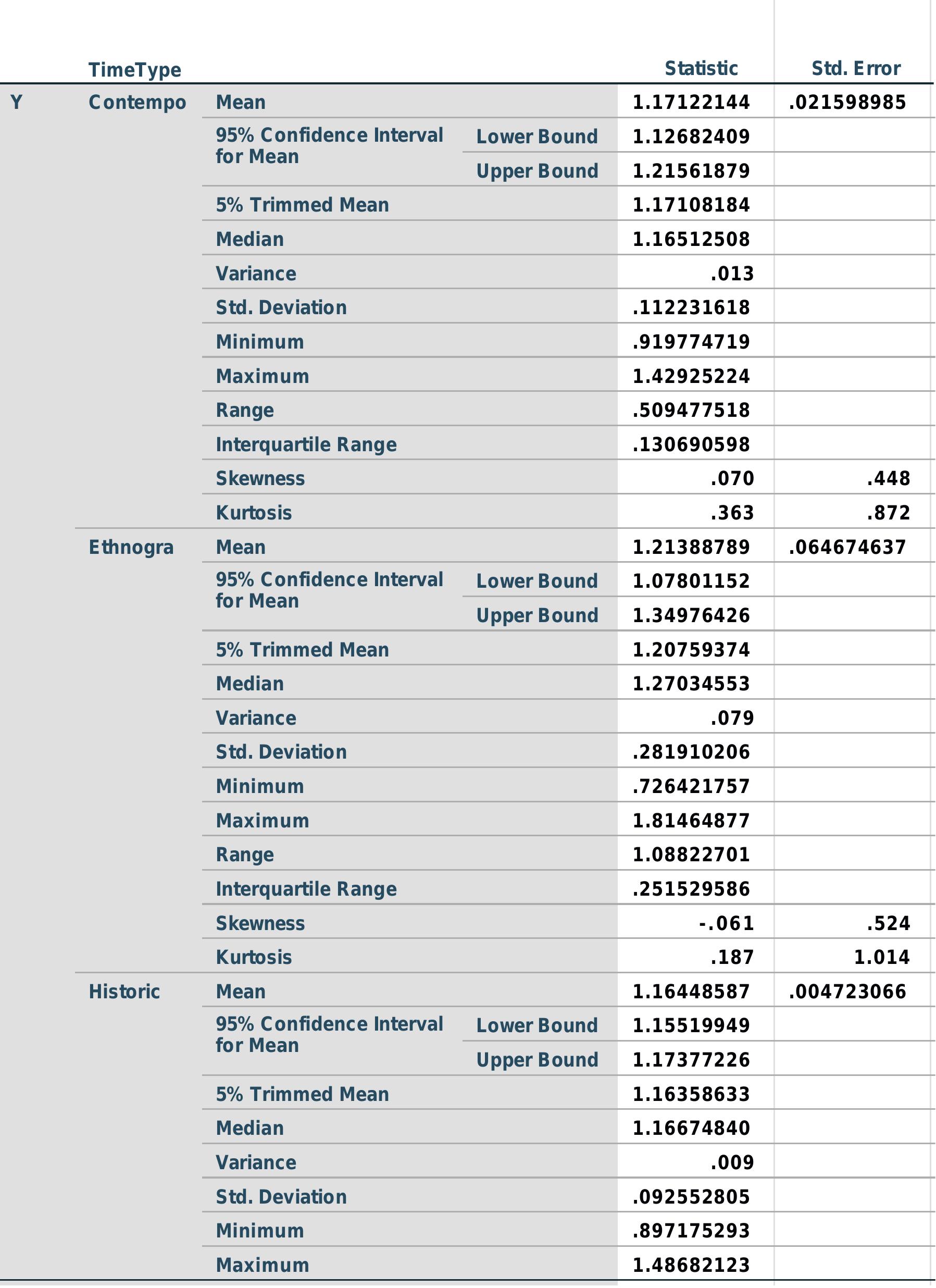Click Historic maximum value 1.48682123

click(x=691, y=1265)
